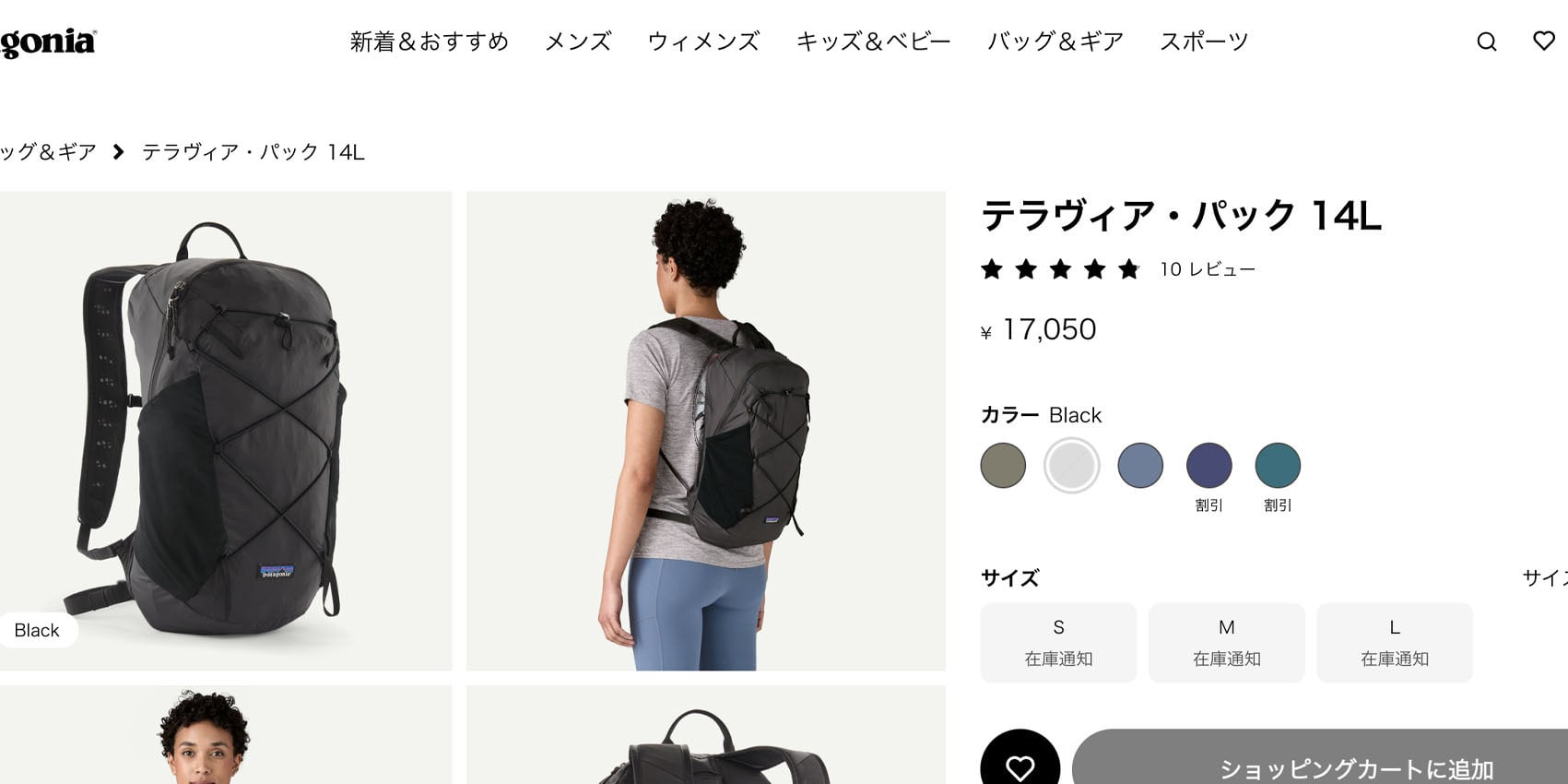Open 新着&おすすめ menu
1568x784 pixels.
tap(430, 42)
